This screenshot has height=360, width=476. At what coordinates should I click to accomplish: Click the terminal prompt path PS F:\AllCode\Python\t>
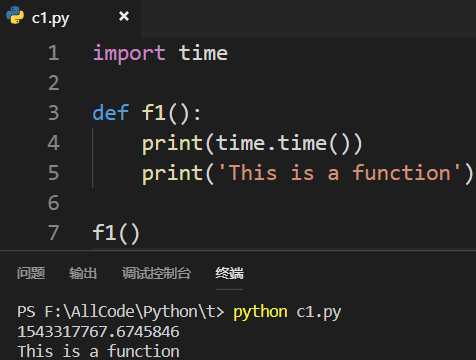tap(121, 312)
